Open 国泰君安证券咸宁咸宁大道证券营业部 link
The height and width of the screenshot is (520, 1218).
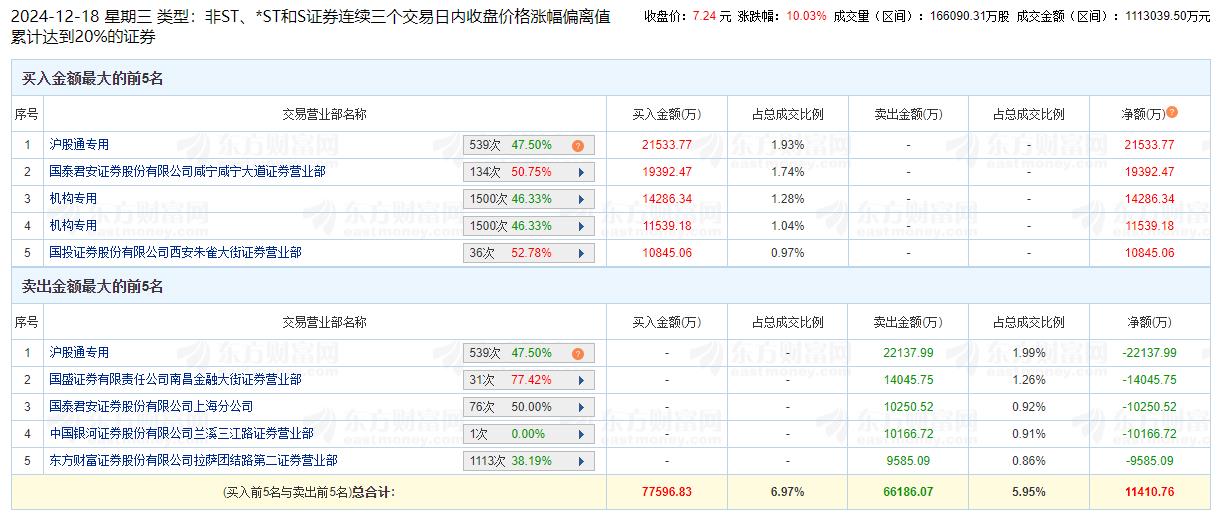[187, 172]
